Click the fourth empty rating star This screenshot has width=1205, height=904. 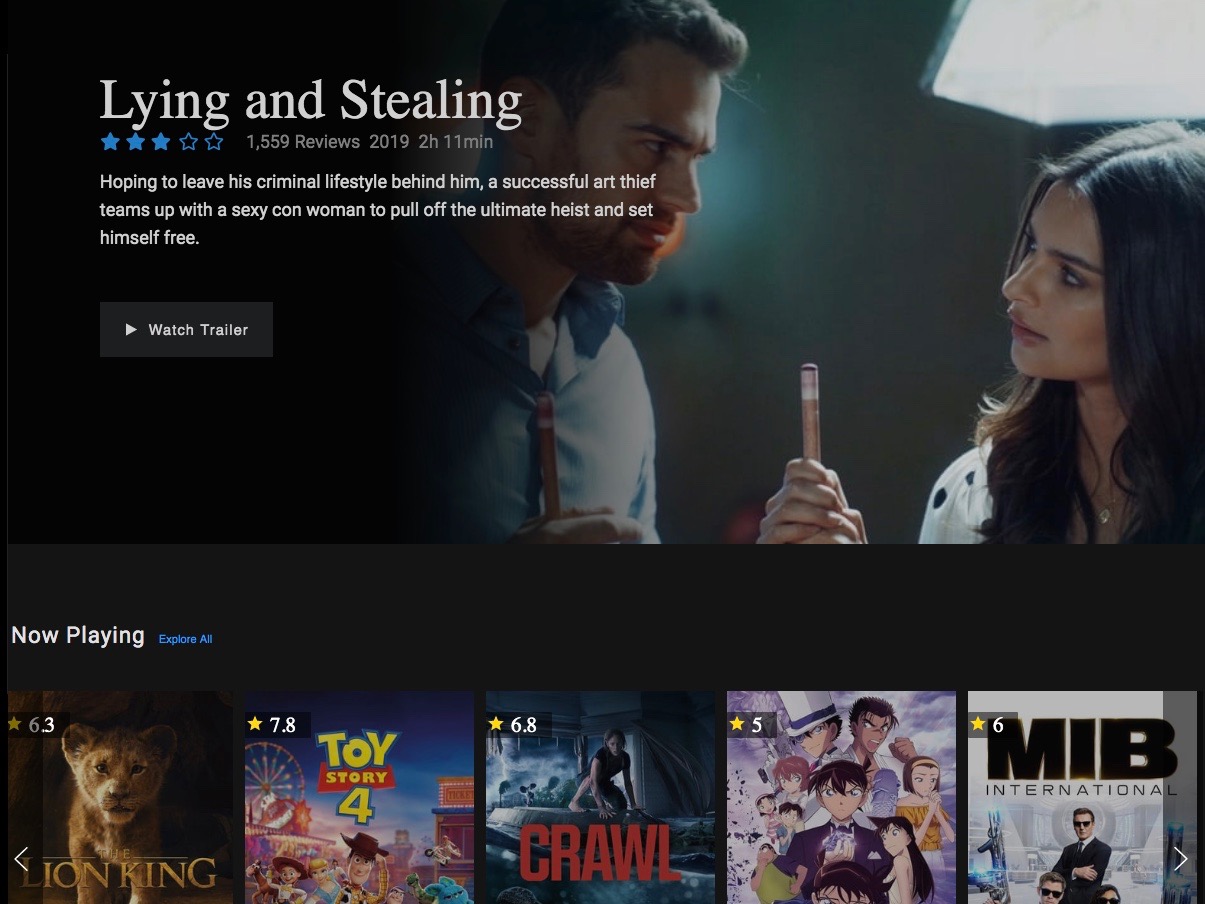188,142
